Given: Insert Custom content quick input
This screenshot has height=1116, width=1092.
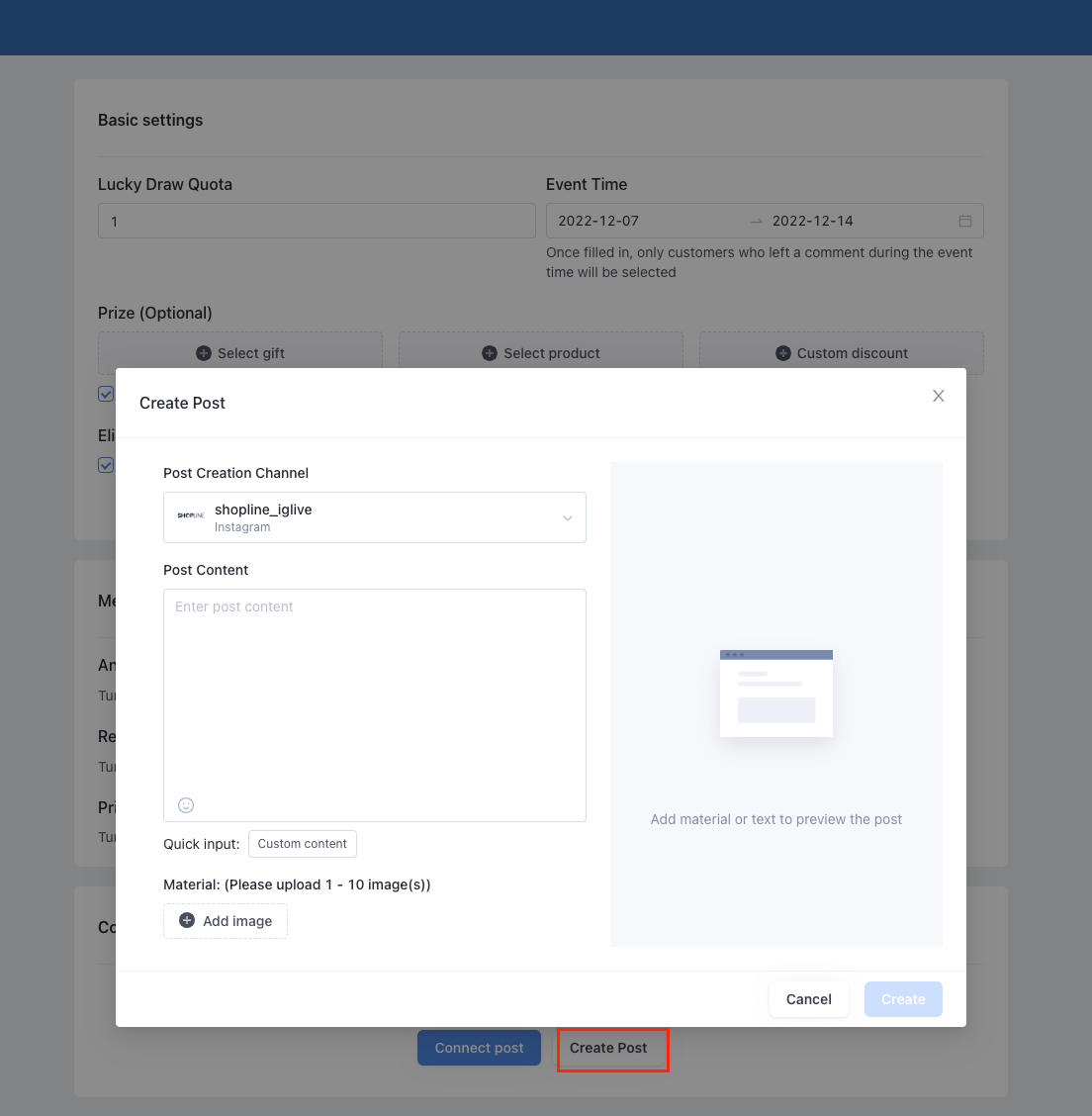Looking at the screenshot, I should [303, 843].
